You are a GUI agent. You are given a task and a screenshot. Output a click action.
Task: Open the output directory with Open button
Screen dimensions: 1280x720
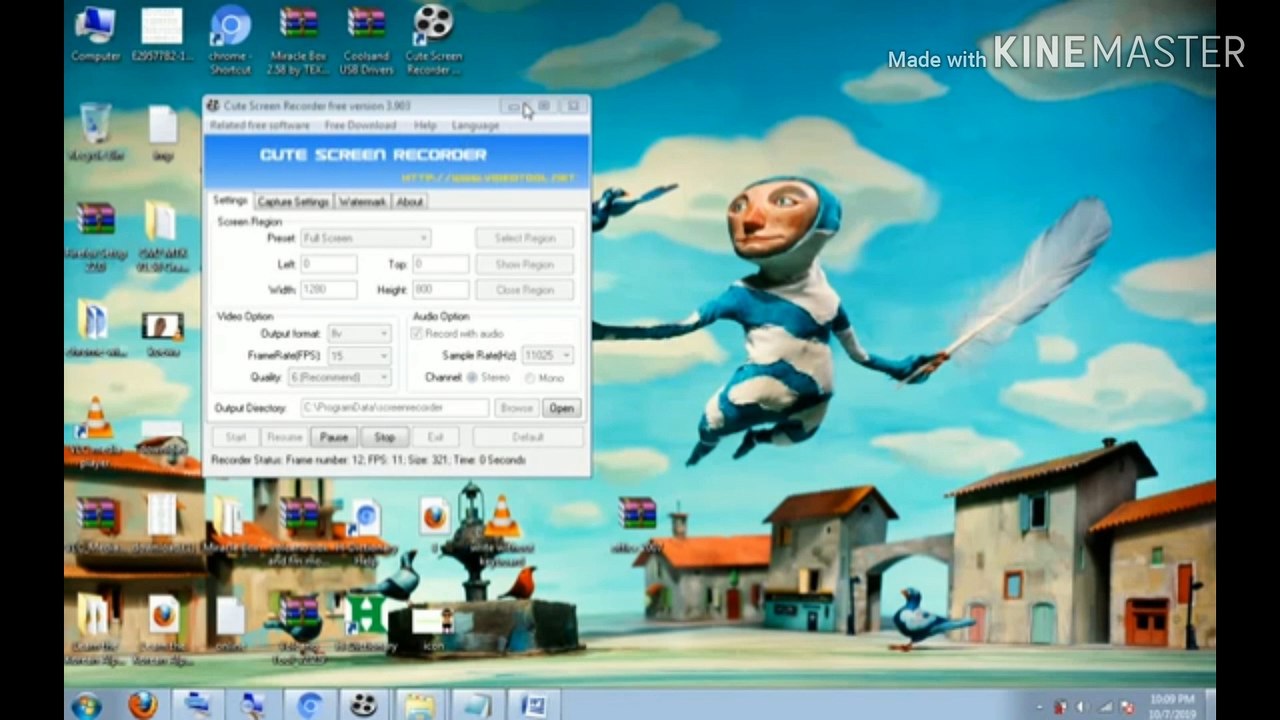click(561, 408)
